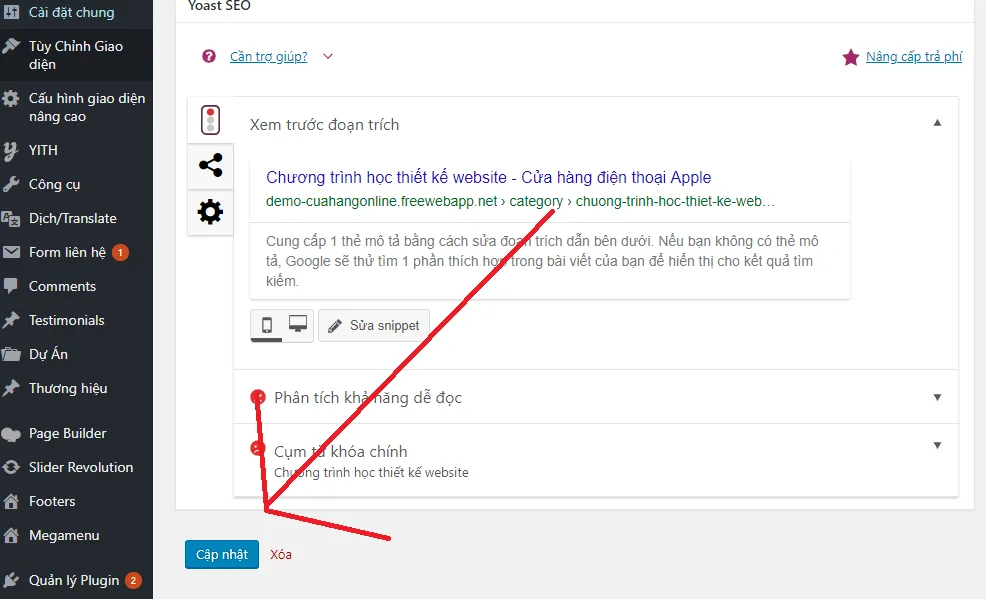Click the wrench icon for Công cụ

11,184
